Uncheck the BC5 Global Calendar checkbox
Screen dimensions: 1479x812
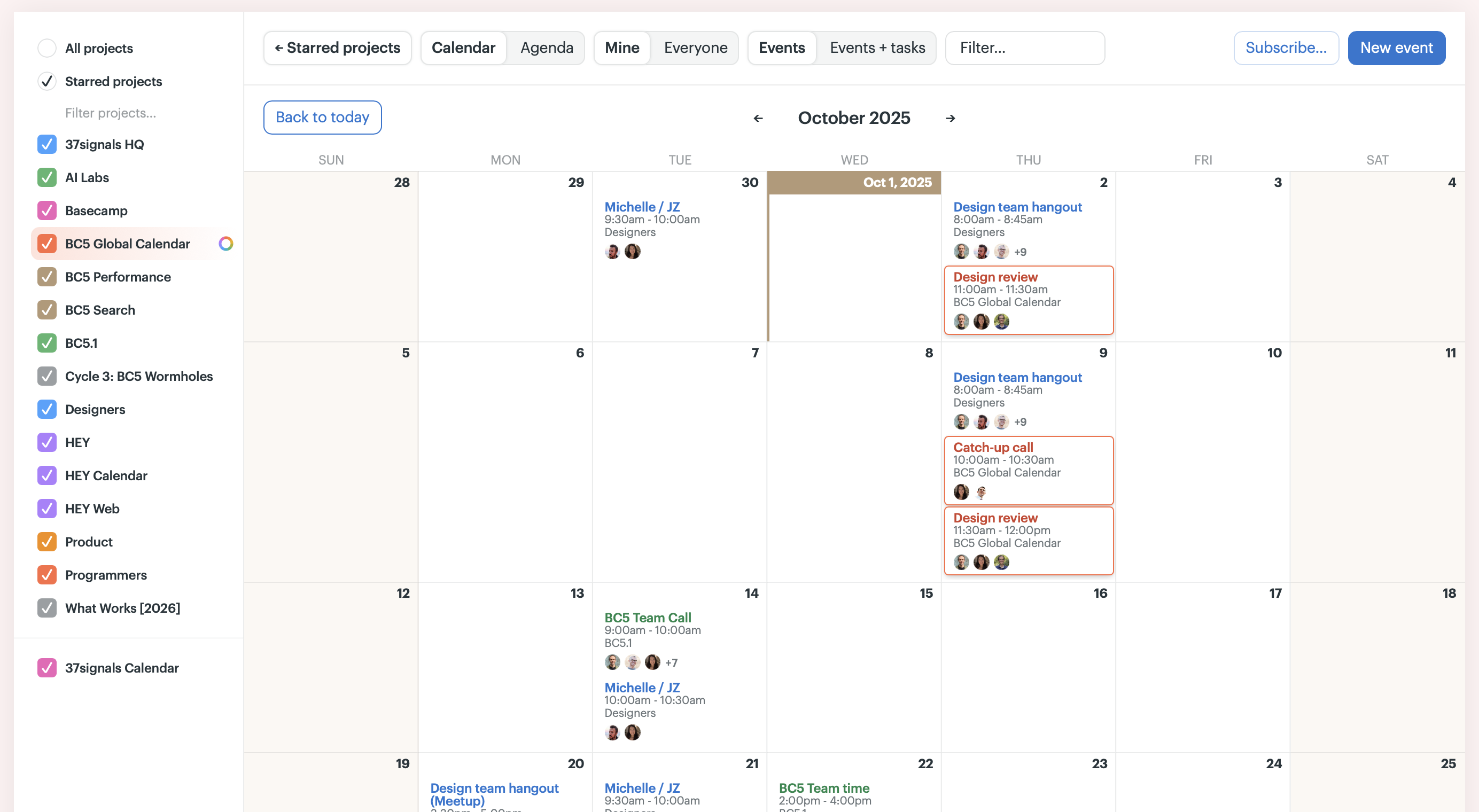47,244
